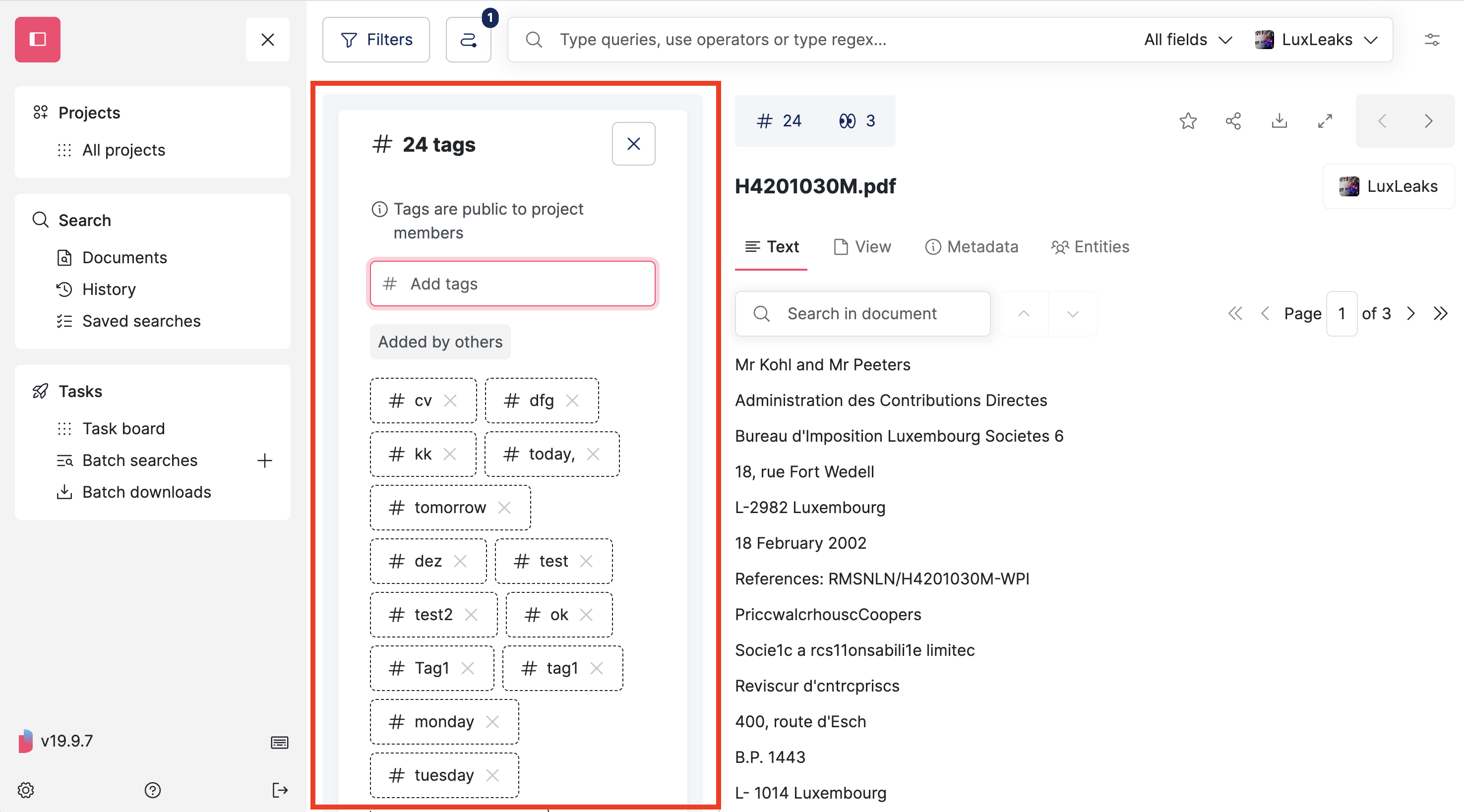Close the 24 tags panel
The height and width of the screenshot is (812, 1464).
[x=634, y=144]
